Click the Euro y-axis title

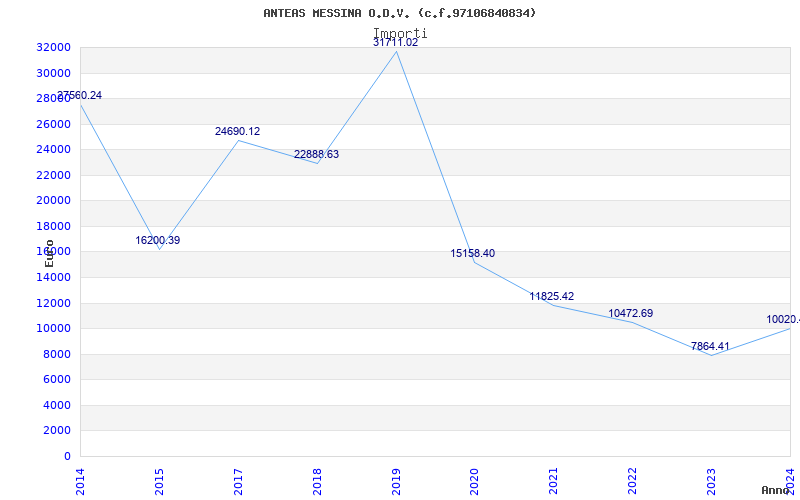pyautogui.click(x=49, y=254)
